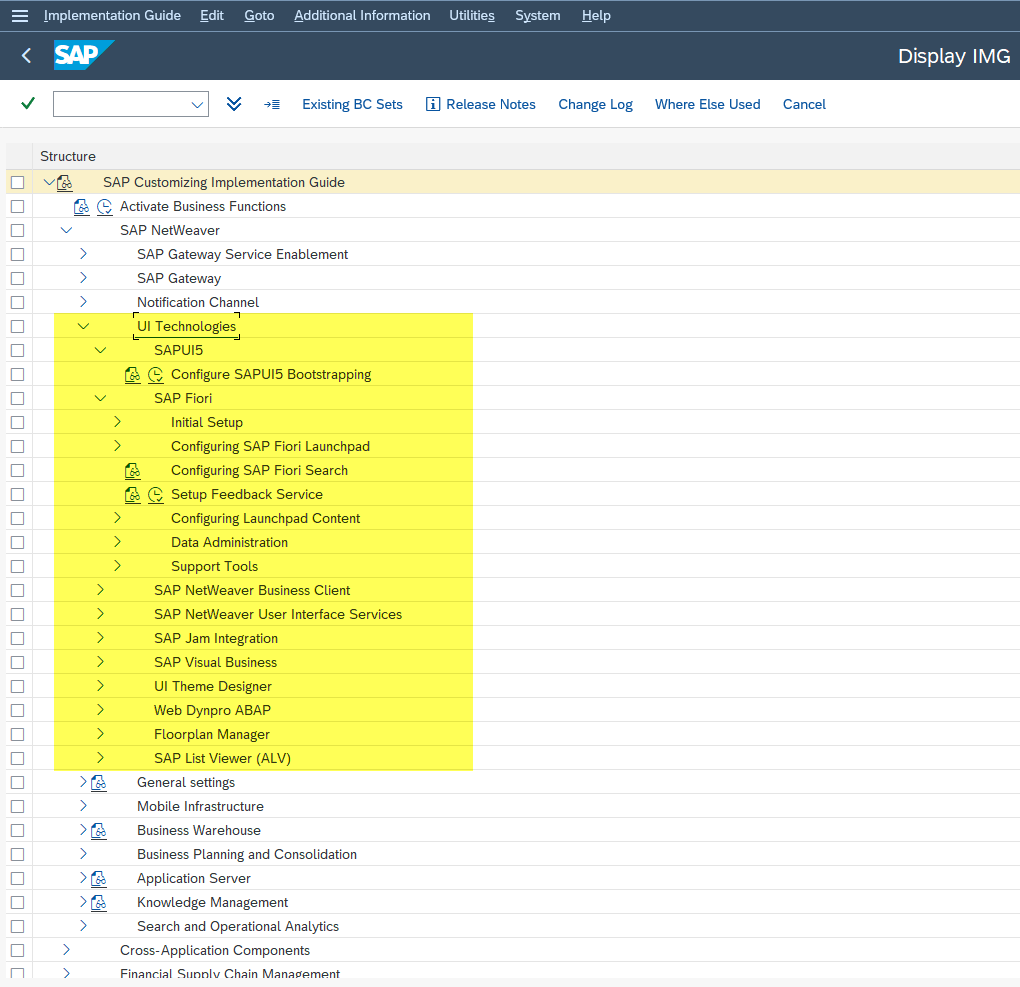This screenshot has width=1020, height=987.
Task: Click Where Else Used button
Action: coord(707,104)
